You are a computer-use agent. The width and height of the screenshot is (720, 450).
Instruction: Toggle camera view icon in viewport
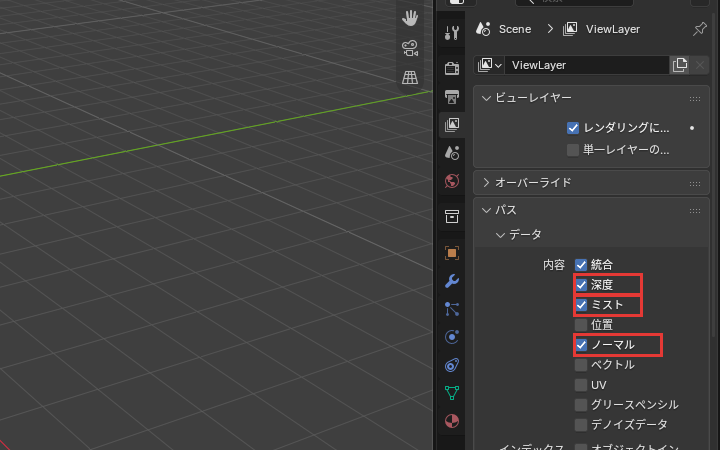coord(410,48)
